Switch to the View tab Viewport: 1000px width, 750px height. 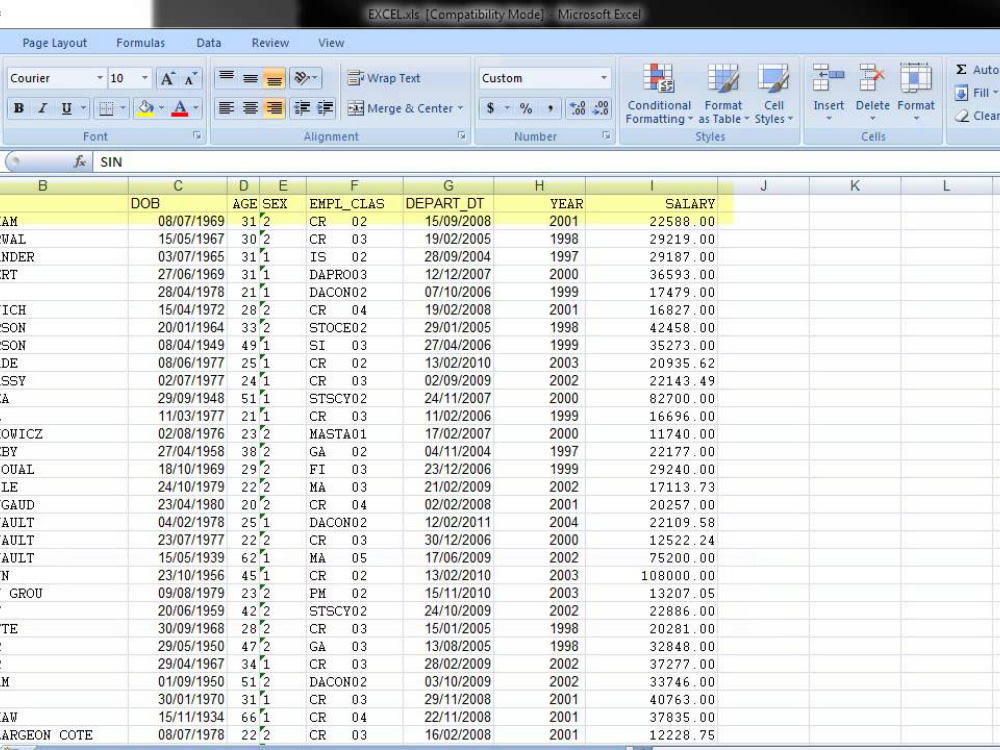(331, 43)
